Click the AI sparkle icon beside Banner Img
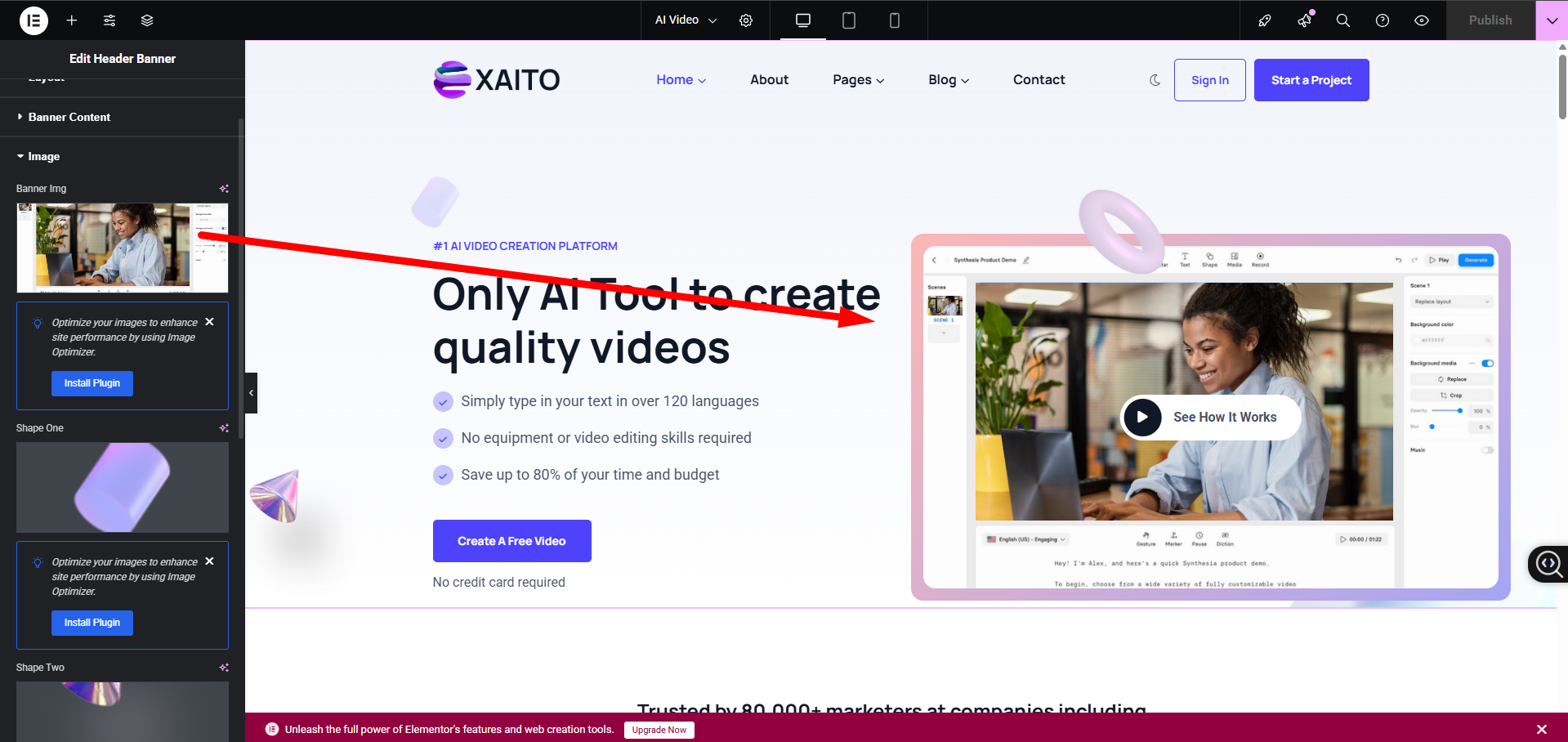1568x742 pixels. (x=223, y=189)
